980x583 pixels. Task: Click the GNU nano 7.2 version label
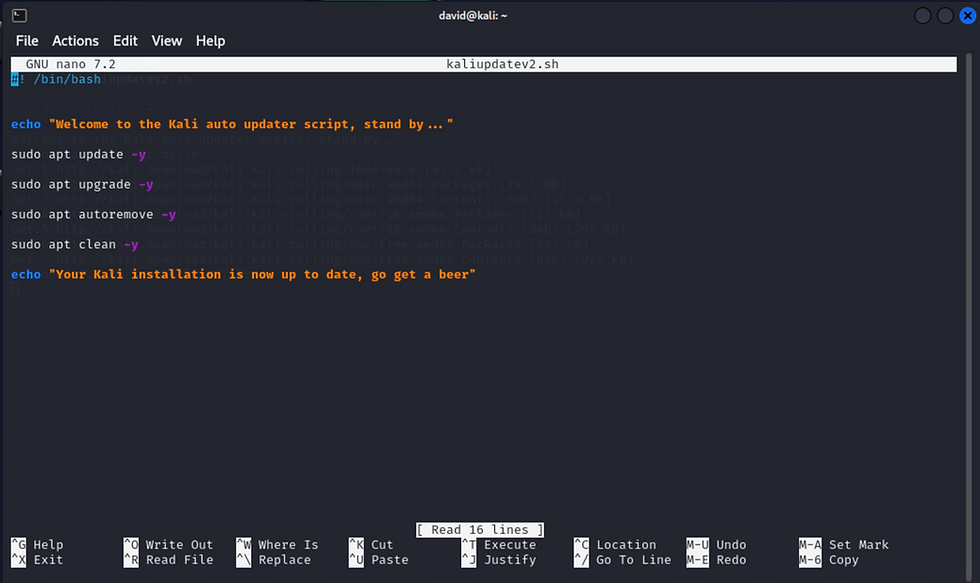click(x=71, y=64)
